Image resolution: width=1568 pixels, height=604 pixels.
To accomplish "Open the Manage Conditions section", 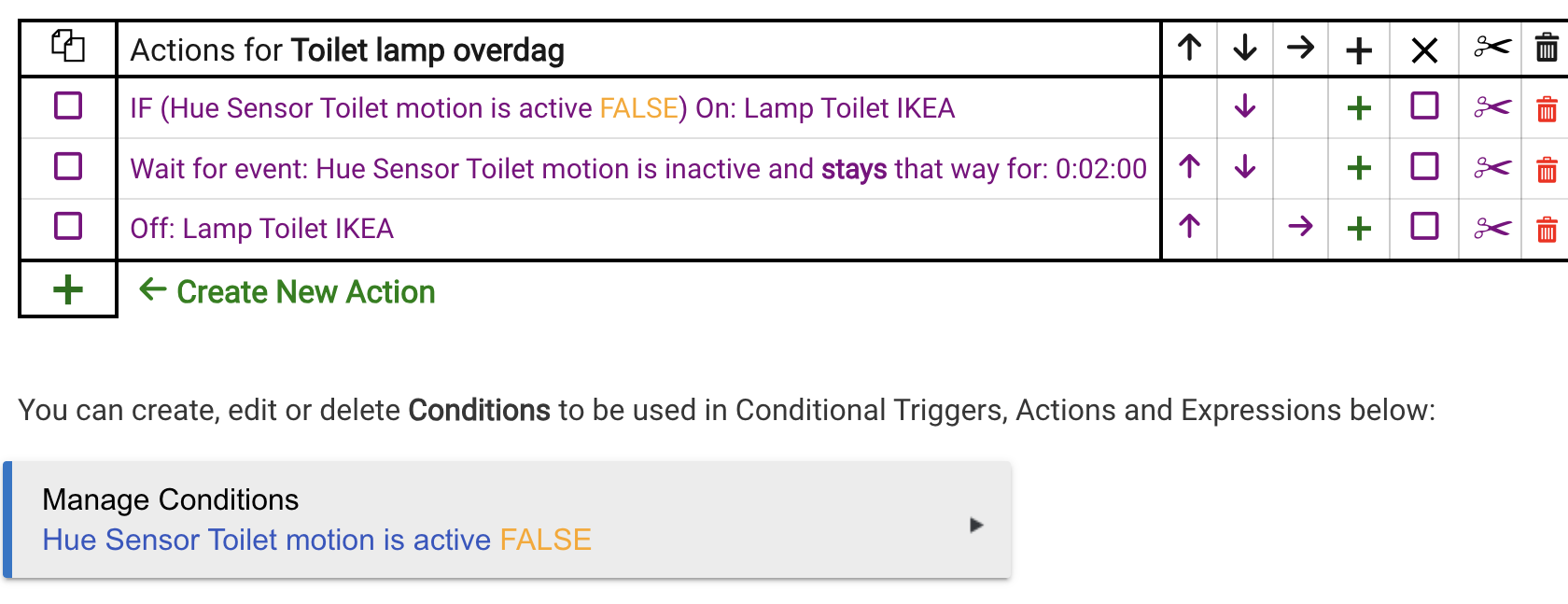I will [171, 499].
